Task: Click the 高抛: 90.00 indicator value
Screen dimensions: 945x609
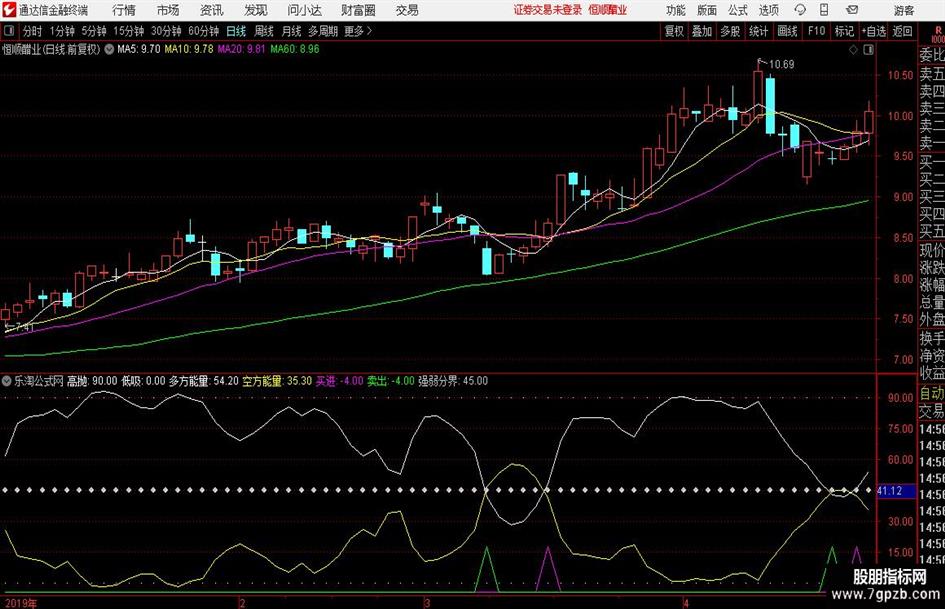Action: click(x=92, y=381)
